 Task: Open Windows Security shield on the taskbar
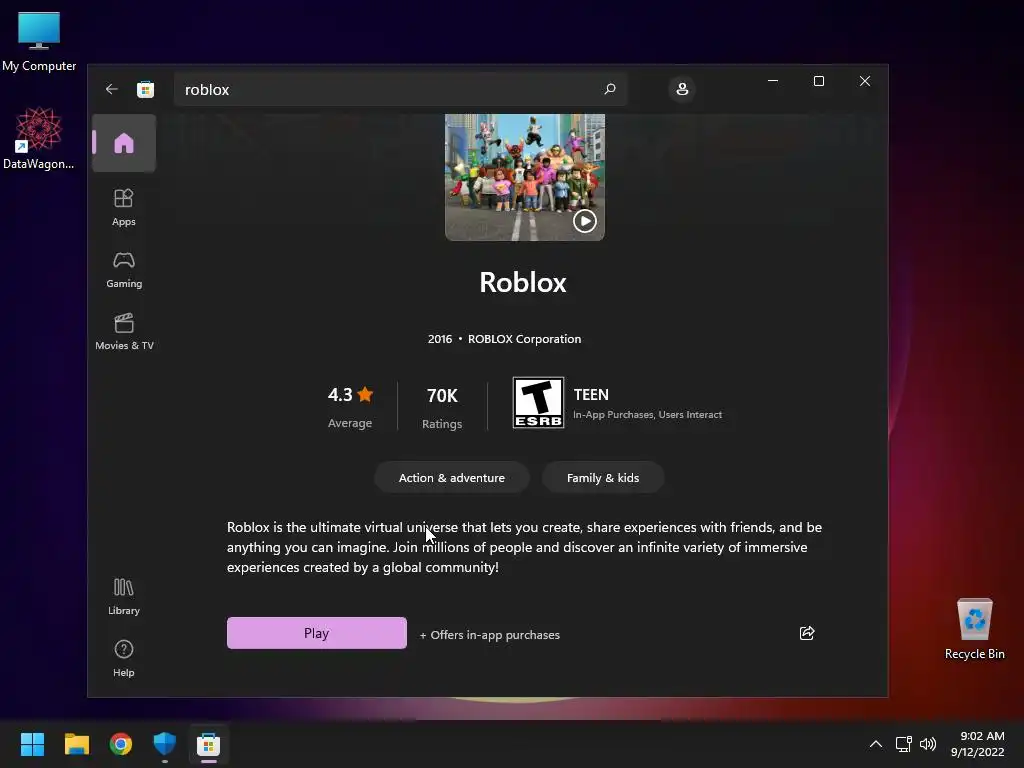[165, 744]
